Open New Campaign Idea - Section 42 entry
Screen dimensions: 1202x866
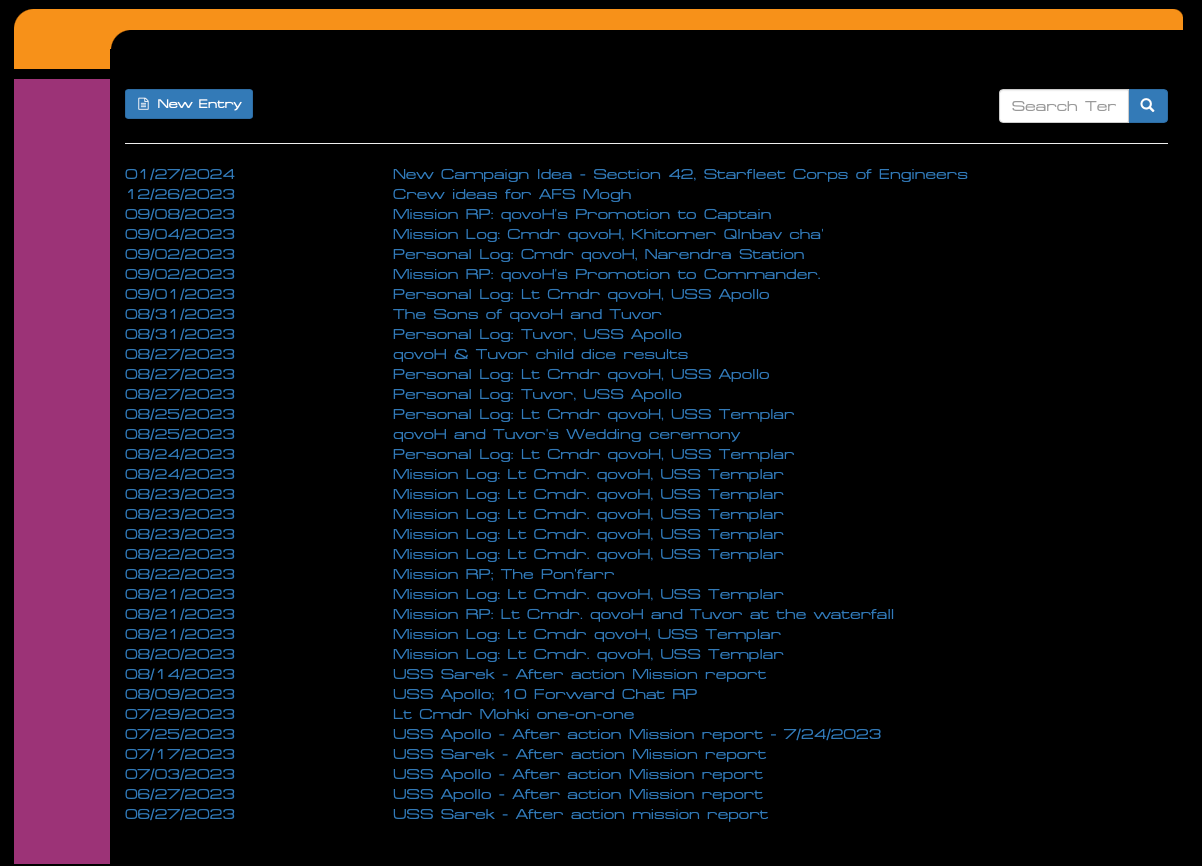[679, 174]
